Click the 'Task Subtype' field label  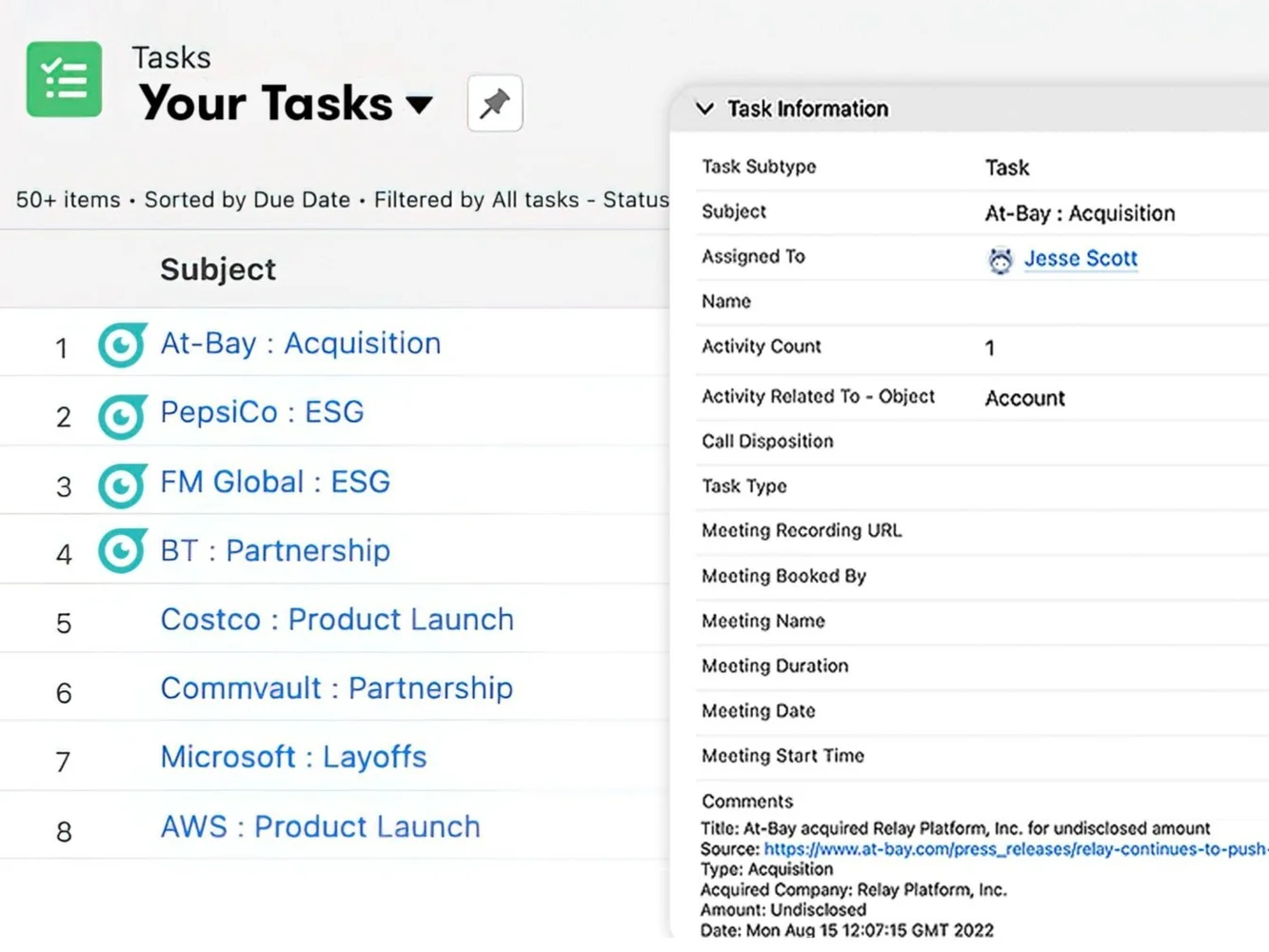click(x=759, y=167)
